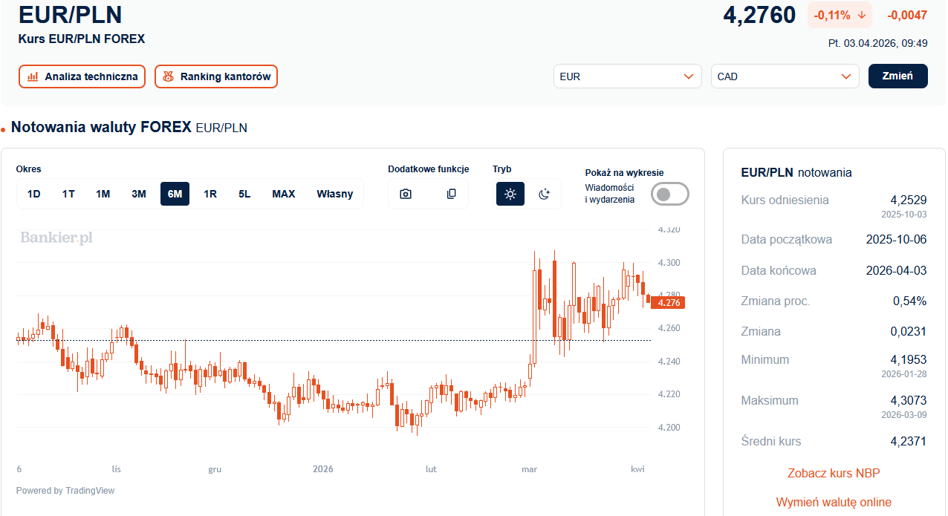The image size is (948, 516).
Task: Click the Zmiana proc. value 0,54%
Action: point(909,301)
